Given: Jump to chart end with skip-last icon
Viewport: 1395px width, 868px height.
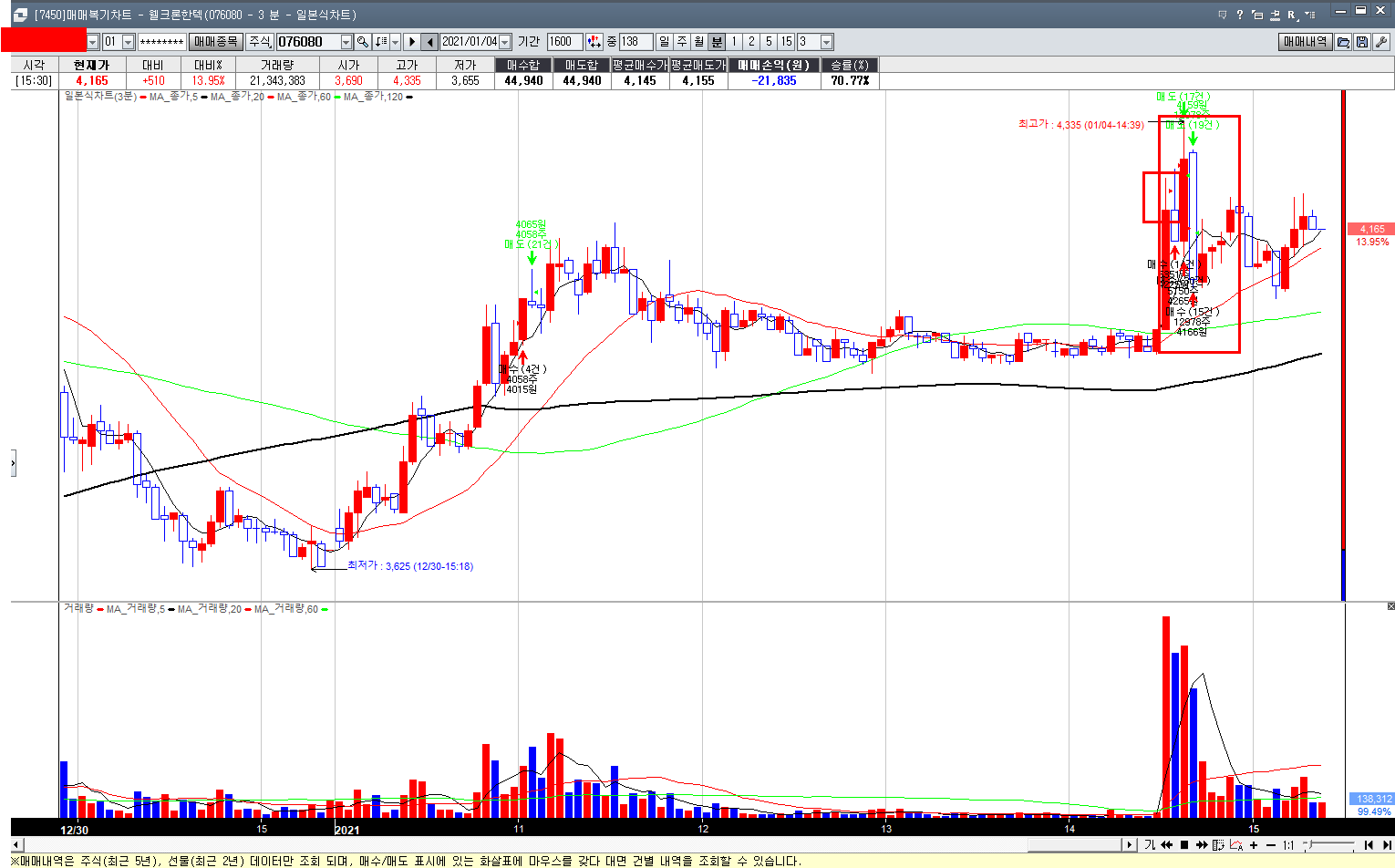Looking at the screenshot, I should coord(1387,845).
